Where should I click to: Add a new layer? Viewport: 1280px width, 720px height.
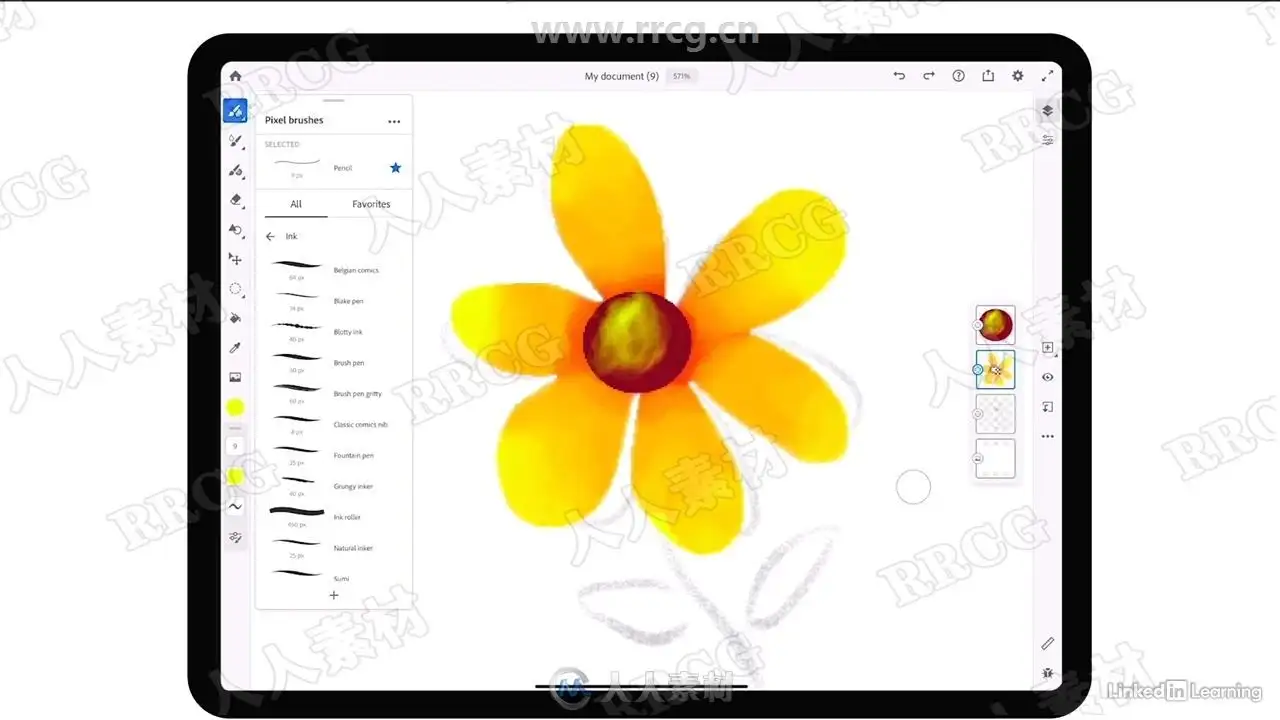pyautogui.click(x=1048, y=348)
